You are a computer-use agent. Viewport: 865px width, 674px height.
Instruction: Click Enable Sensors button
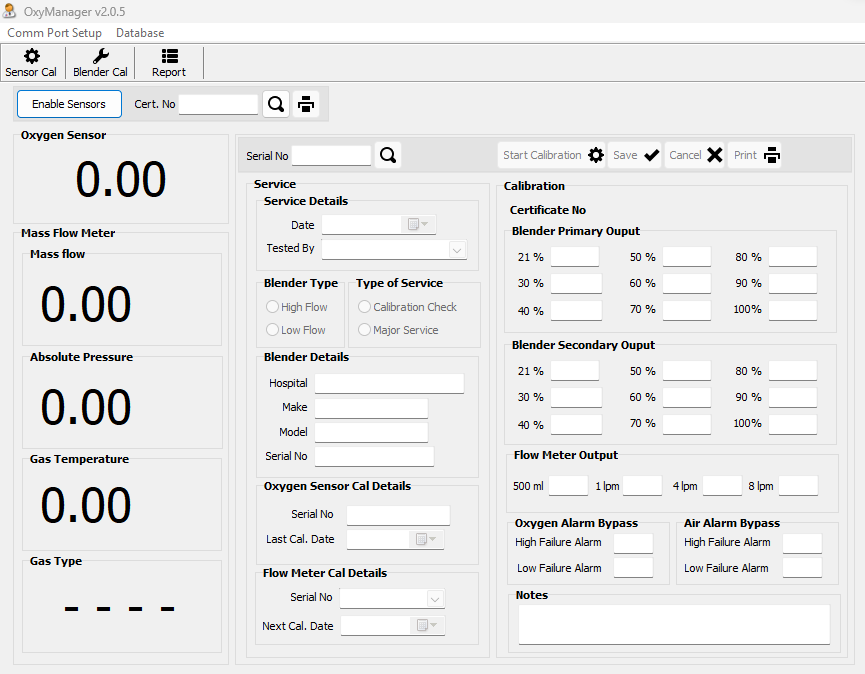(69, 104)
